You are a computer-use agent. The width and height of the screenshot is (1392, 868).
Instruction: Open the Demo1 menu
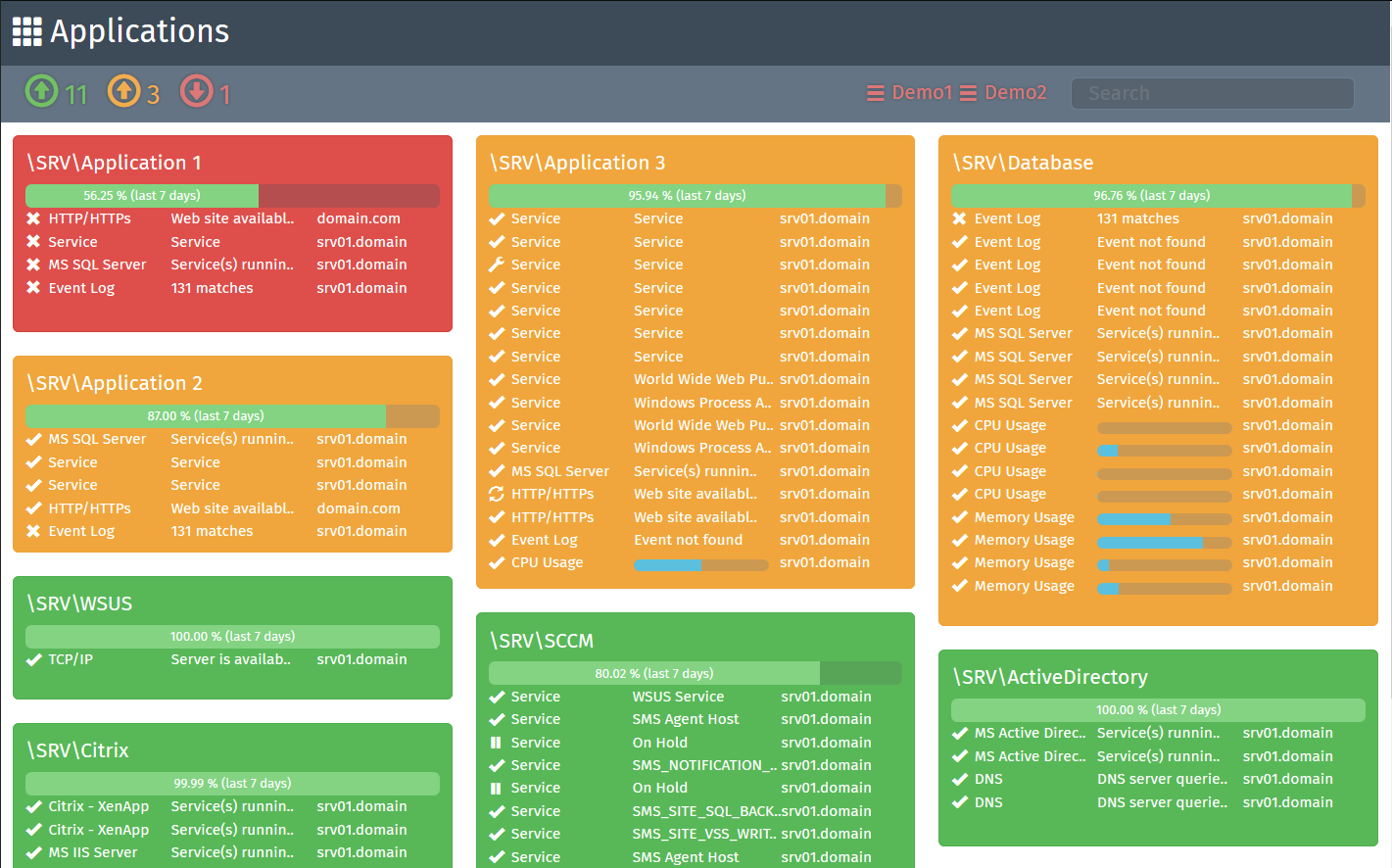point(921,93)
